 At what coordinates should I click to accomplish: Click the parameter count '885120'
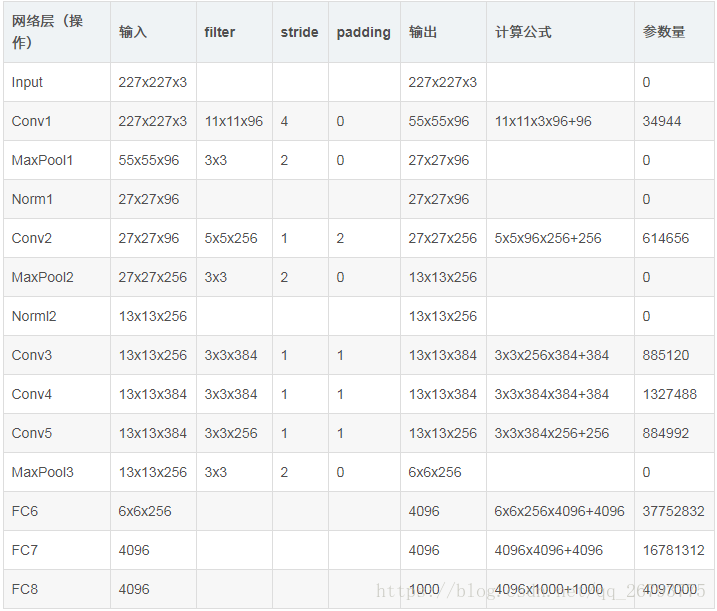pyautogui.click(x=665, y=355)
